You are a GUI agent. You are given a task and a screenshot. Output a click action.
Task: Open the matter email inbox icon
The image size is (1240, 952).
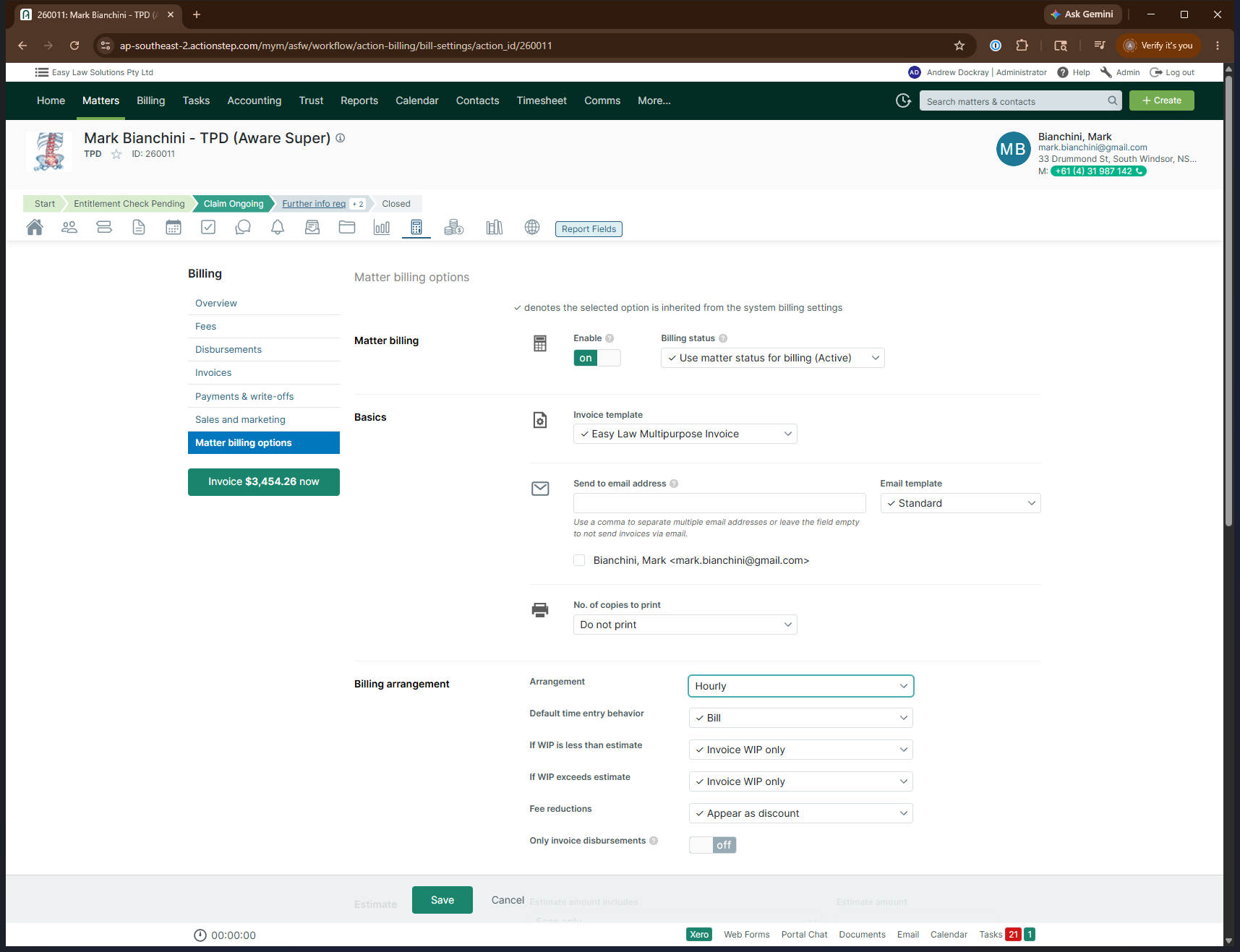(312, 228)
